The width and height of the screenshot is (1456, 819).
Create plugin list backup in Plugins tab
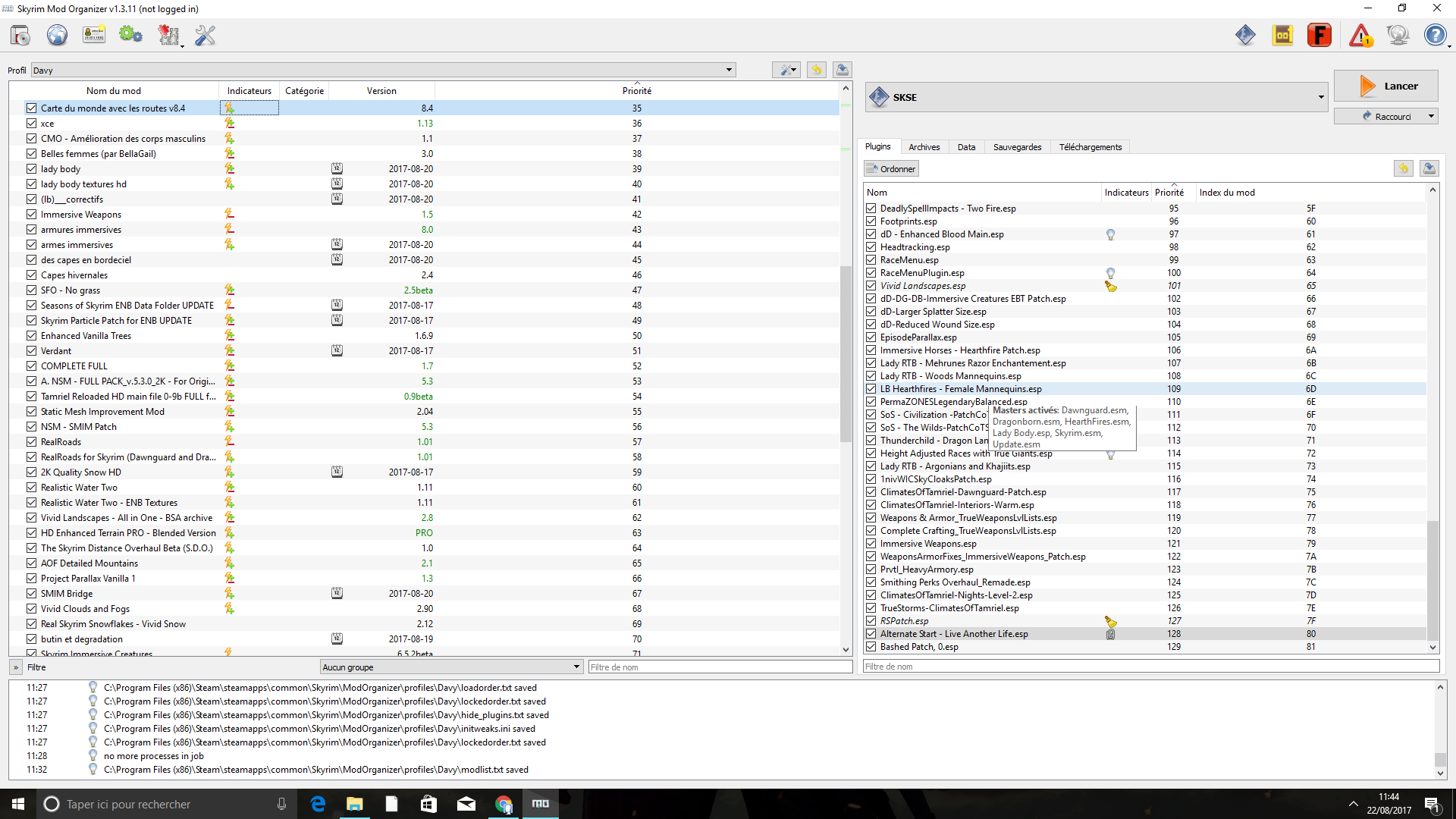(x=1429, y=168)
